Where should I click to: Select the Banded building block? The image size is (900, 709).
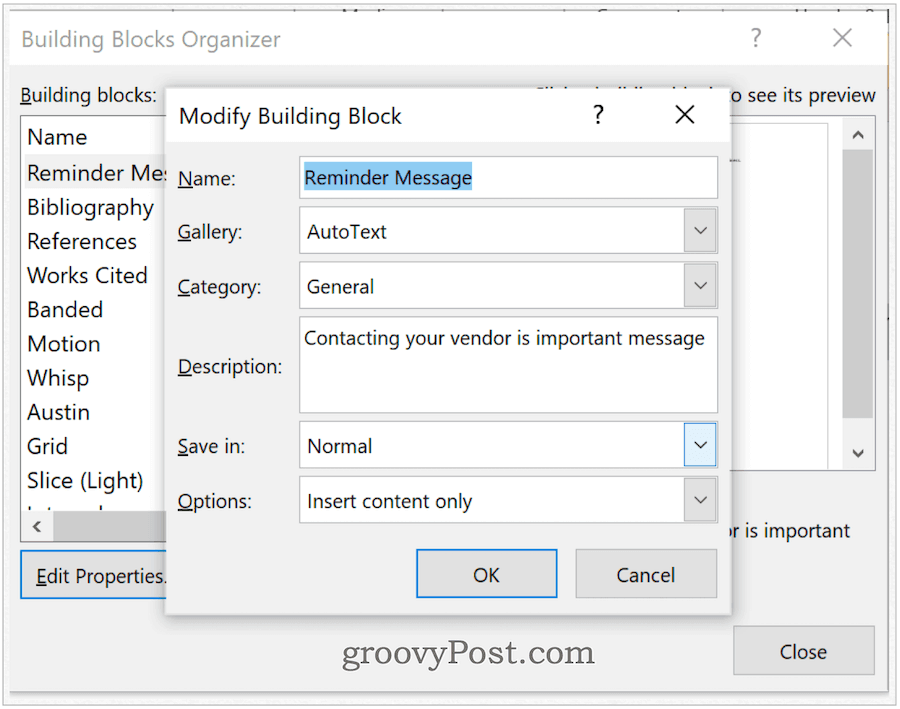pyautogui.click(x=65, y=310)
